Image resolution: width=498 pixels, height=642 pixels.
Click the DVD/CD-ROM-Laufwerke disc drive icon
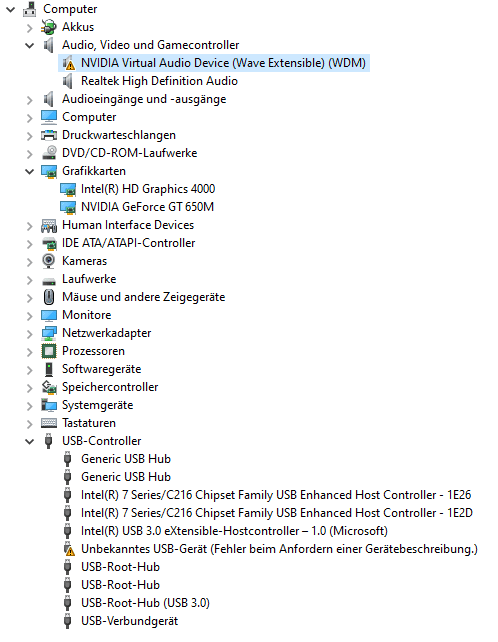[49, 153]
